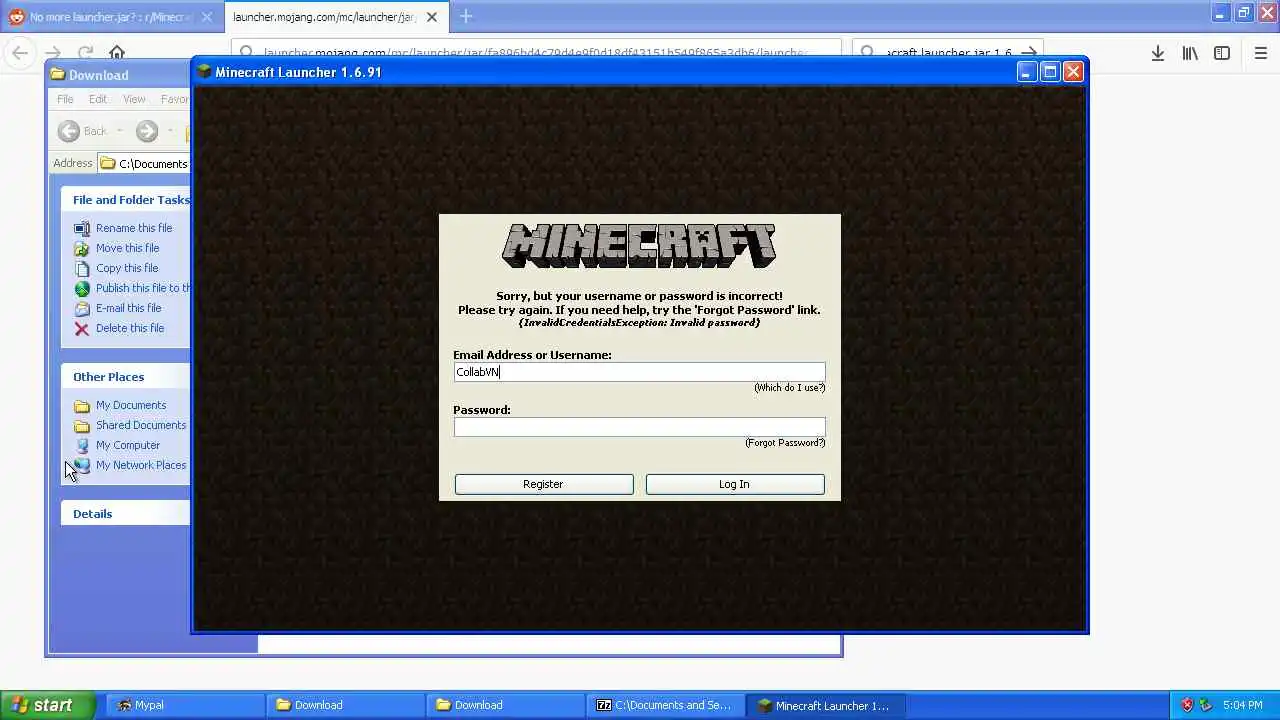Click the Copy this file icon

pyautogui.click(x=82, y=268)
